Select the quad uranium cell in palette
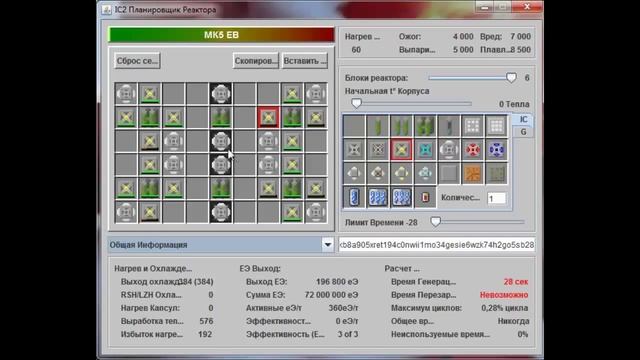 coord(425,126)
